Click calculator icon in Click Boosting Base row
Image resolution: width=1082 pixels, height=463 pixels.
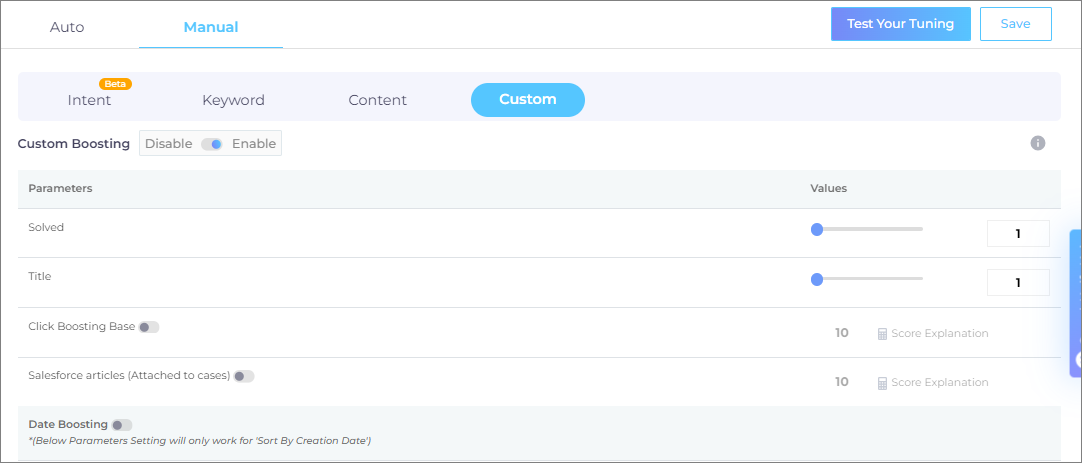[x=882, y=333]
